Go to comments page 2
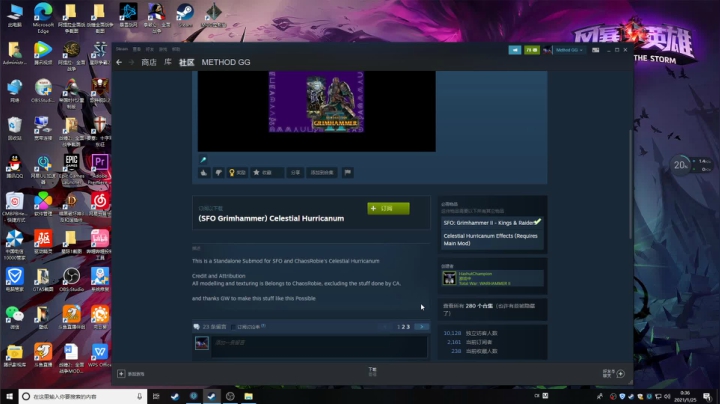The image size is (720, 404). pyautogui.click(x=403, y=327)
